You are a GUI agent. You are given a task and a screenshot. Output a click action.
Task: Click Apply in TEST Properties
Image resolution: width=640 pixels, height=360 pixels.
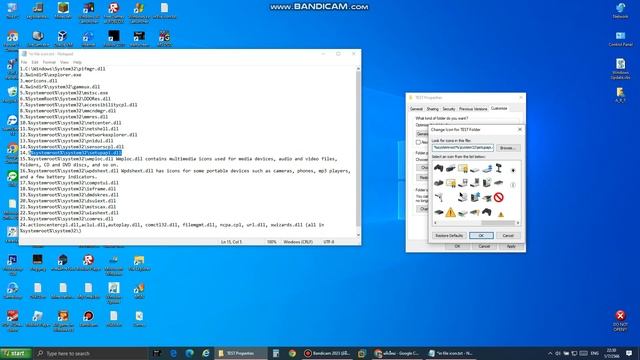[x=511, y=247]
